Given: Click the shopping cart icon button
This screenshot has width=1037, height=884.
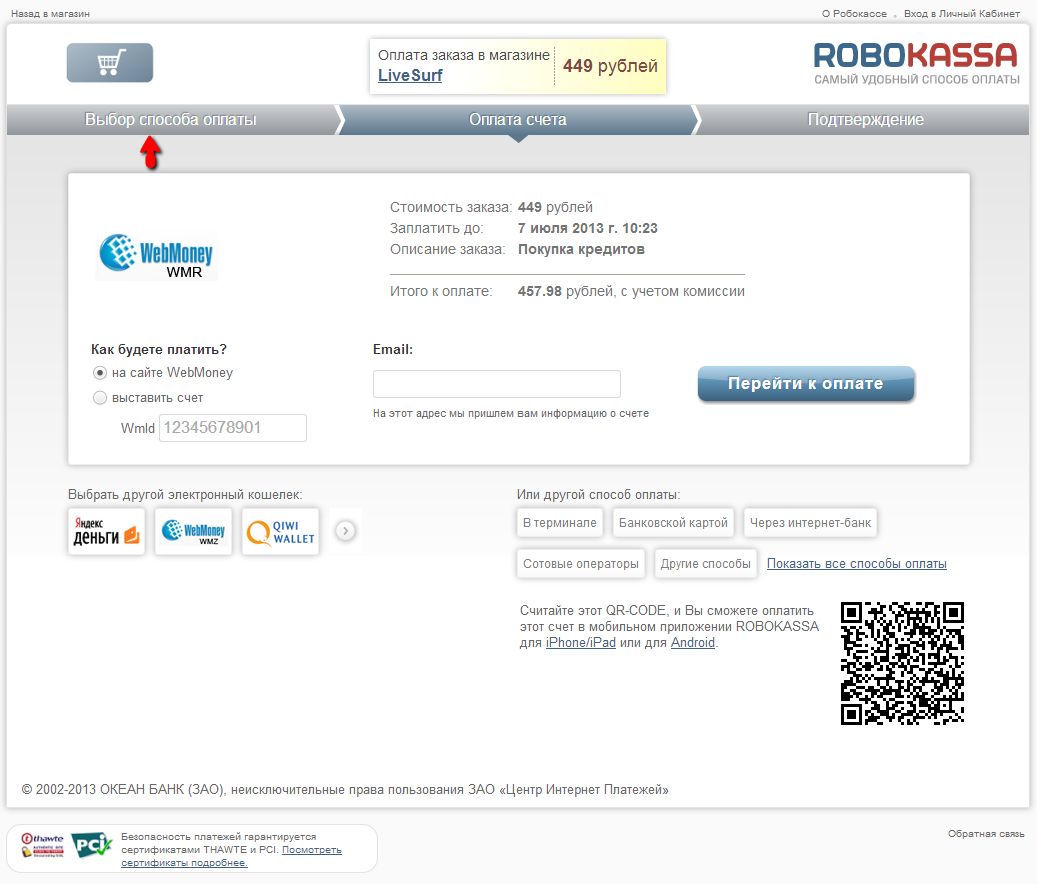Looking at the screenshot, I should tap(110, 63).
